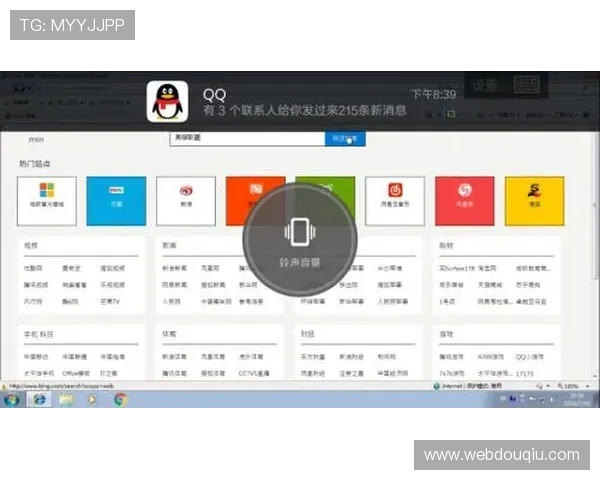The height and width of the screenshot is (480, 600).
Task: Open the msn logo link
Action: [36, 140]
